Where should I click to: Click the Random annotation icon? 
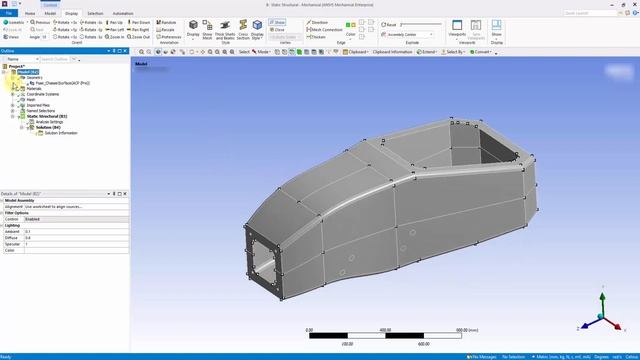[166, 22]
